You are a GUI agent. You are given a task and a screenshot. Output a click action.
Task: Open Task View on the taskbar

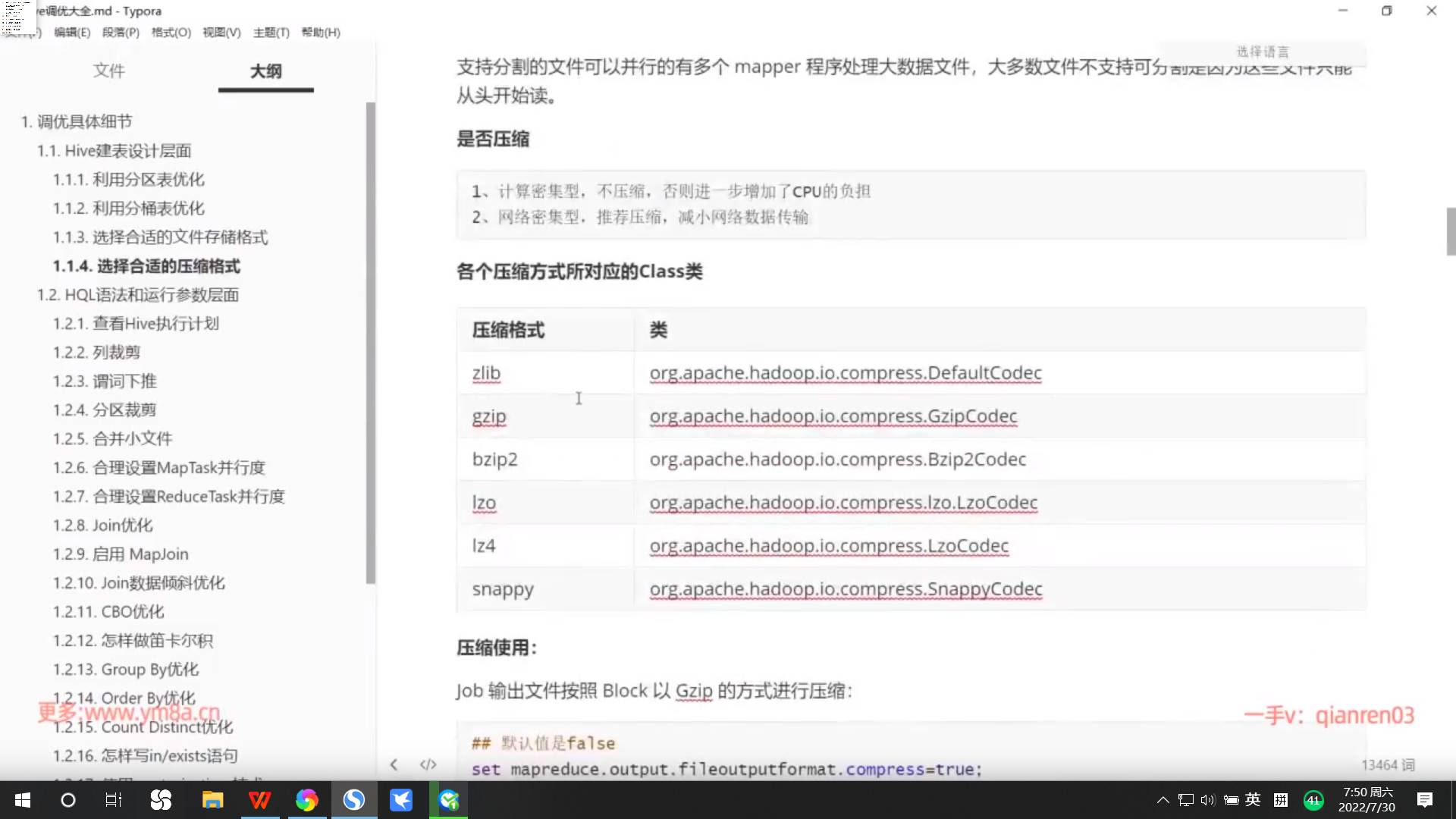(x=113, y=800)
